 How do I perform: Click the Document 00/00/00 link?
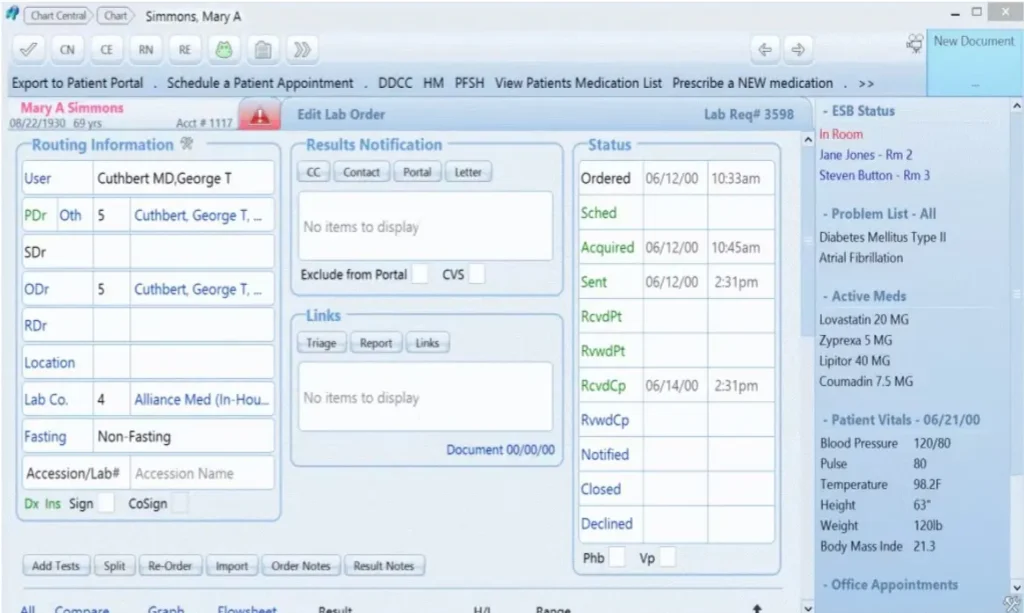500,450
